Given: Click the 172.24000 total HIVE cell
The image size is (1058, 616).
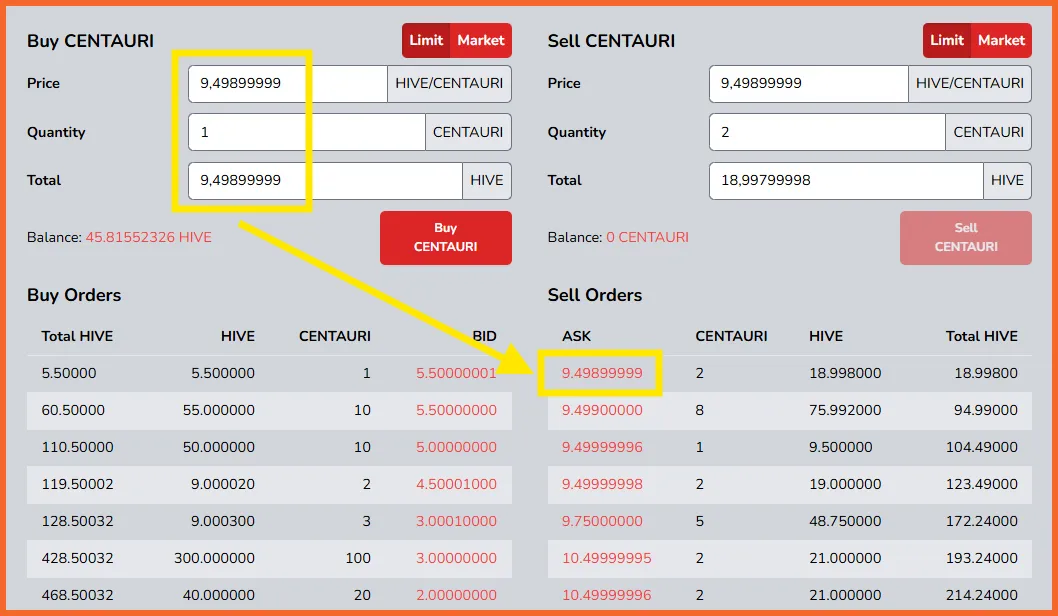Looking at the screenshot, I should 982,522.
